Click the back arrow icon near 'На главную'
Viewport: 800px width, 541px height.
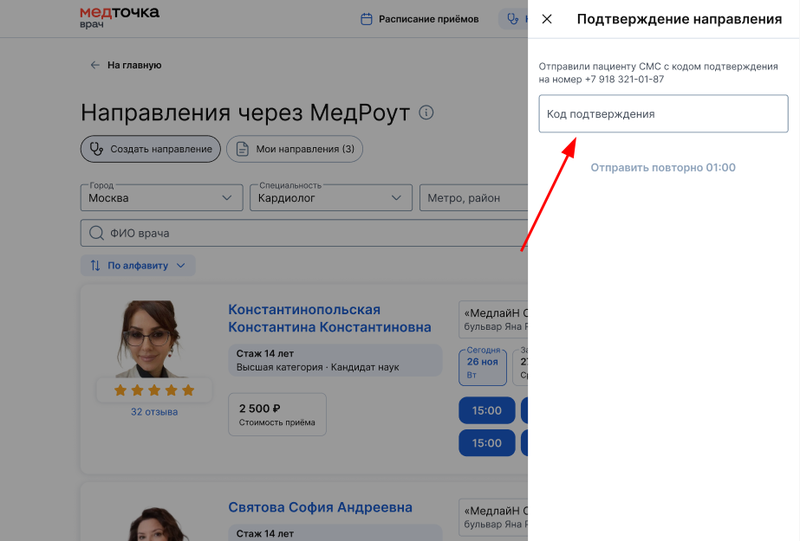coord(95,65)
